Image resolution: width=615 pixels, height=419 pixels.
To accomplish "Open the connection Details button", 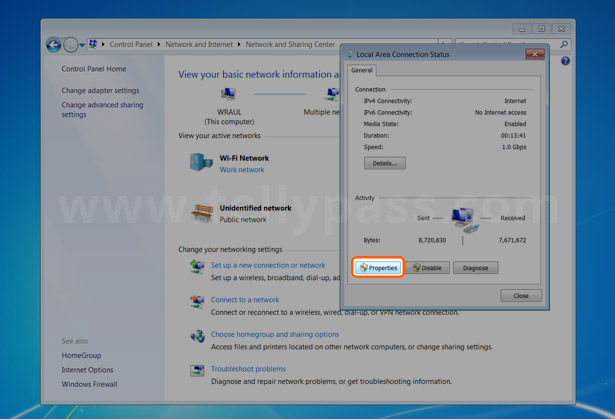I will click(384, 163).
